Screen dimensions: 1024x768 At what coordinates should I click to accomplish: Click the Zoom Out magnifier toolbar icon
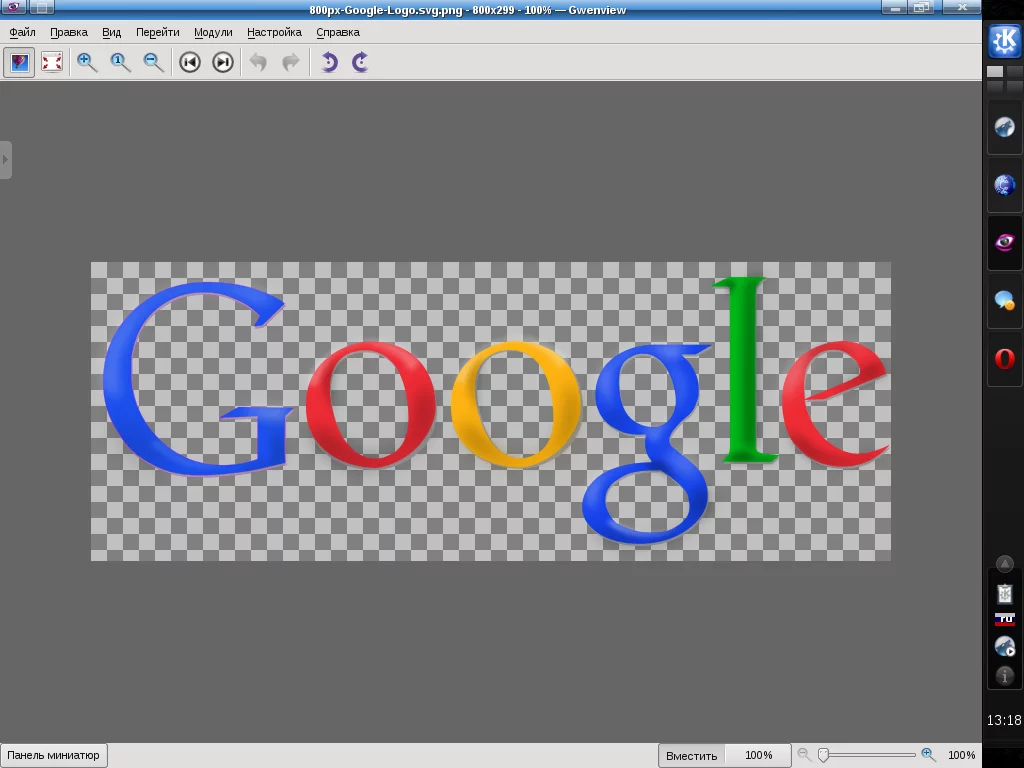pos(153,62)
